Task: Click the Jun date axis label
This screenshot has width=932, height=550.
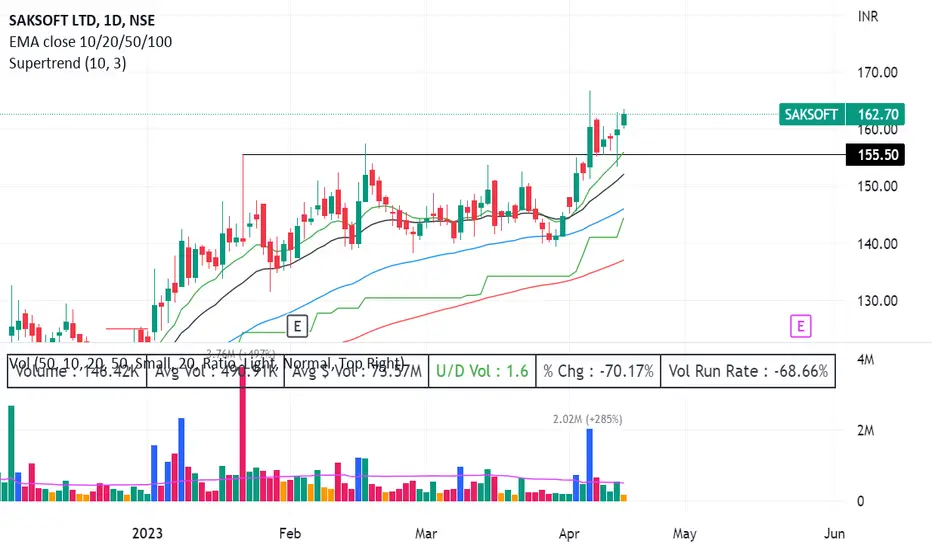Action: point(835,533)
